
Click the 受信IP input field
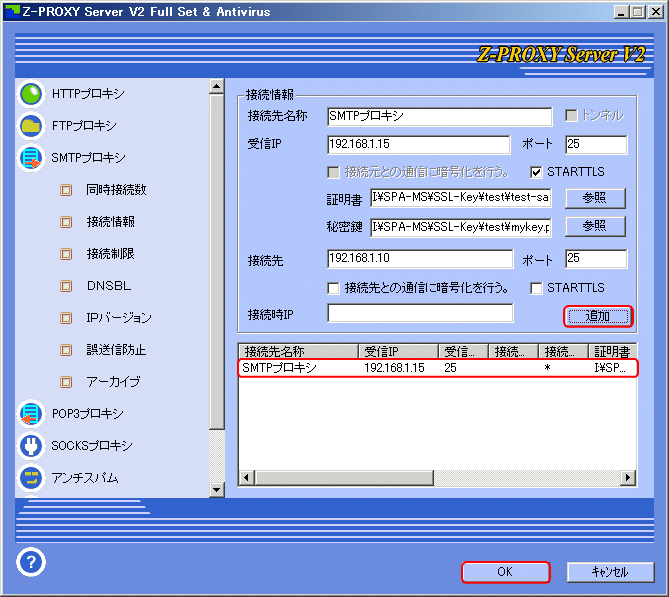coord(419,144)
